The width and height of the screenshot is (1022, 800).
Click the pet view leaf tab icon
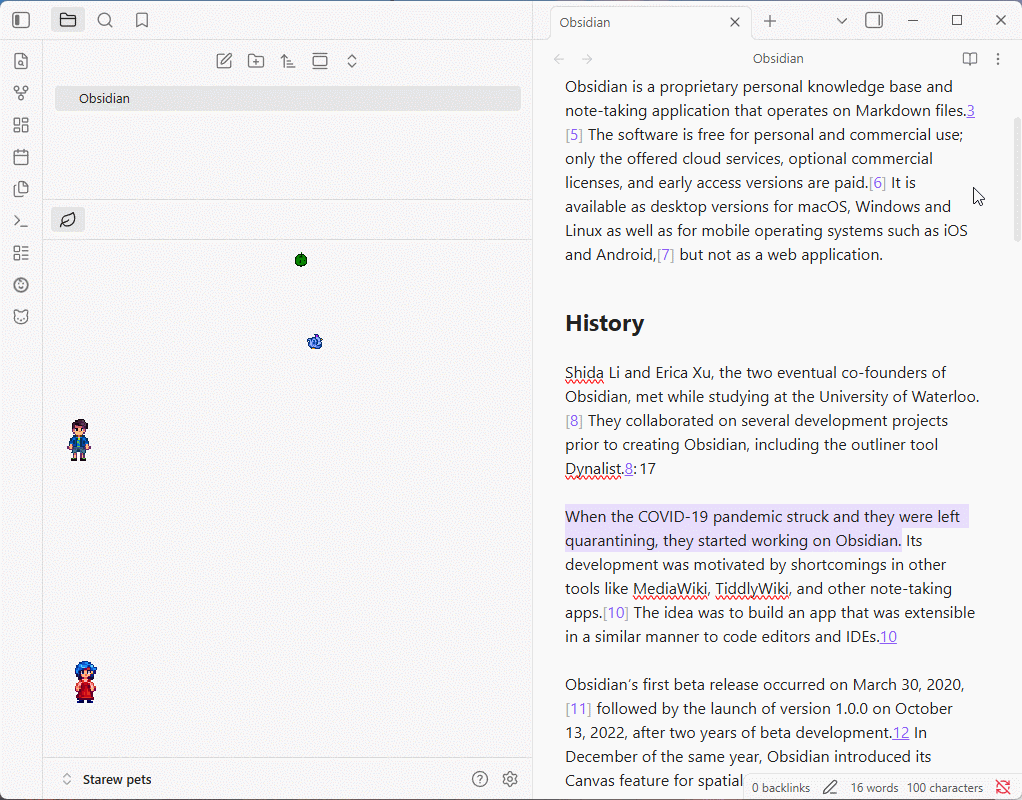68,220
